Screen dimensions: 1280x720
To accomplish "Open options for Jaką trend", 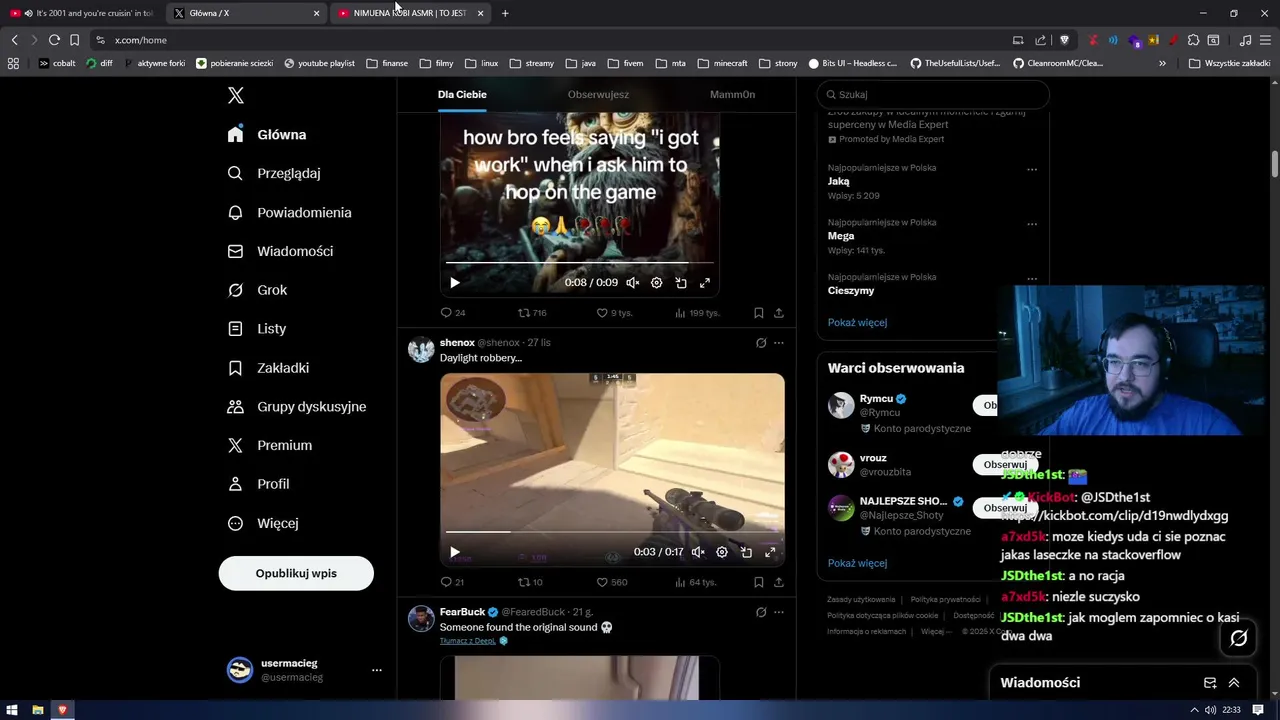I will click(1032, 169).
